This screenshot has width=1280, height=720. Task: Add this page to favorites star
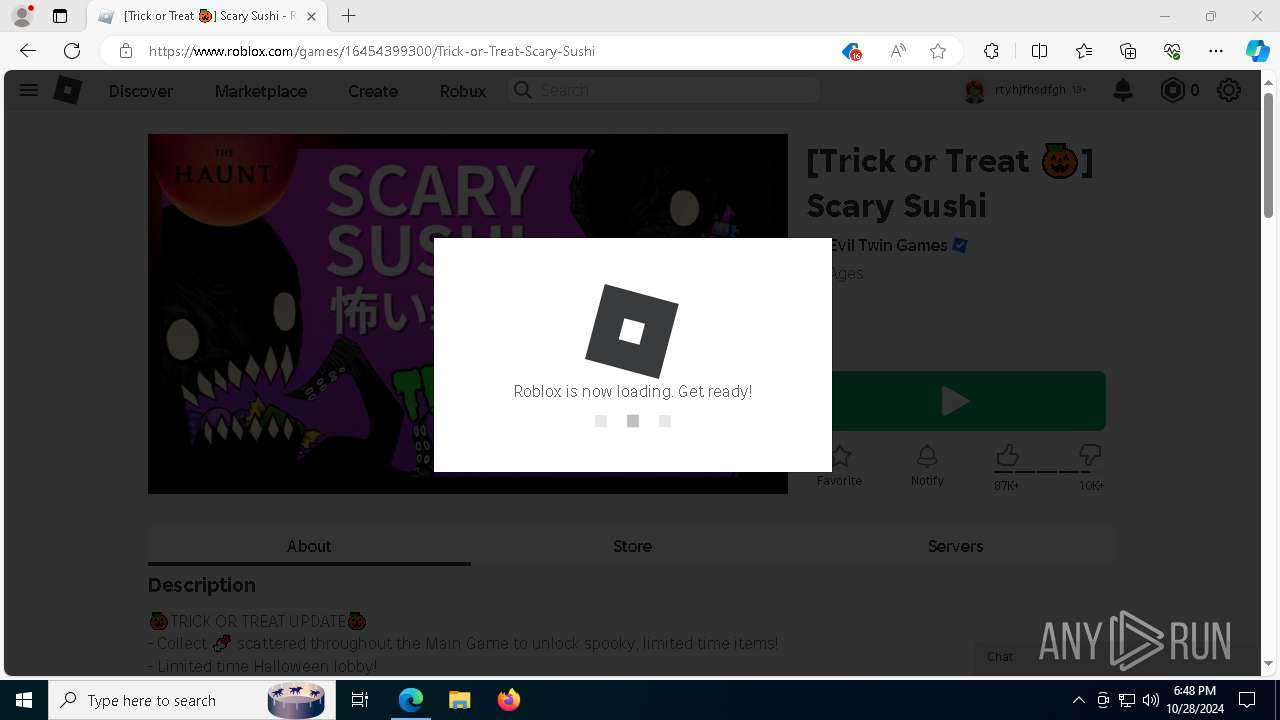click(938, 51)
